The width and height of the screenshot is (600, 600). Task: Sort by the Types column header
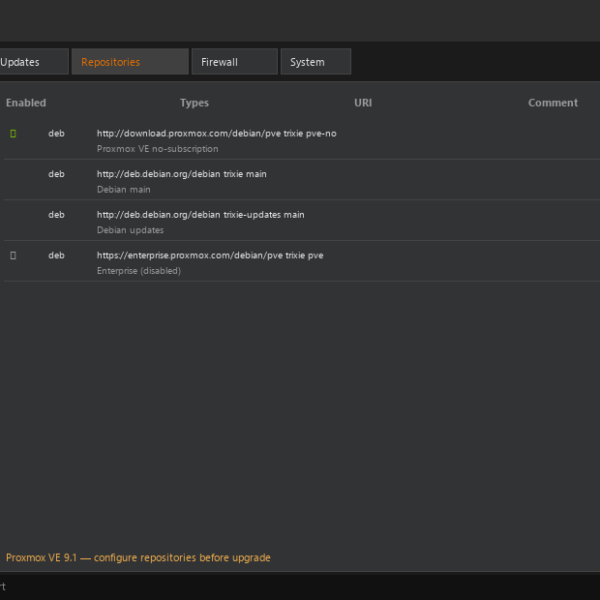point(194,103)
